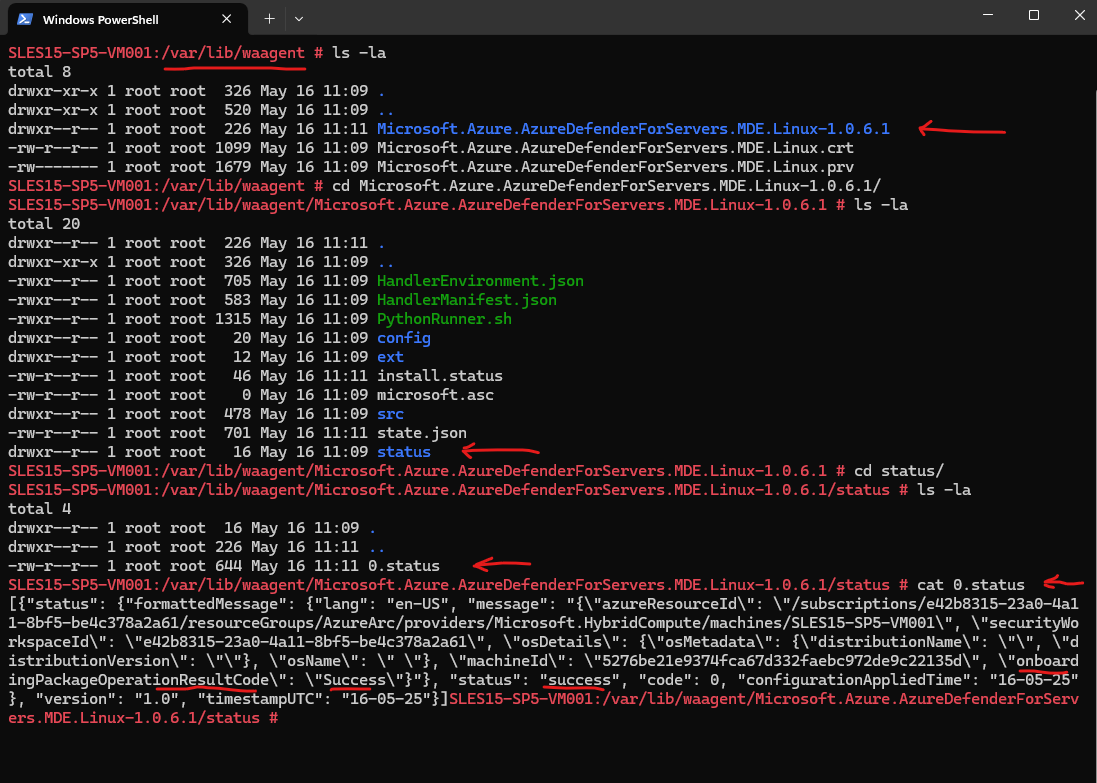Click the 'total 20' output line
The image size is (1097, 783).
pos(44,224)
